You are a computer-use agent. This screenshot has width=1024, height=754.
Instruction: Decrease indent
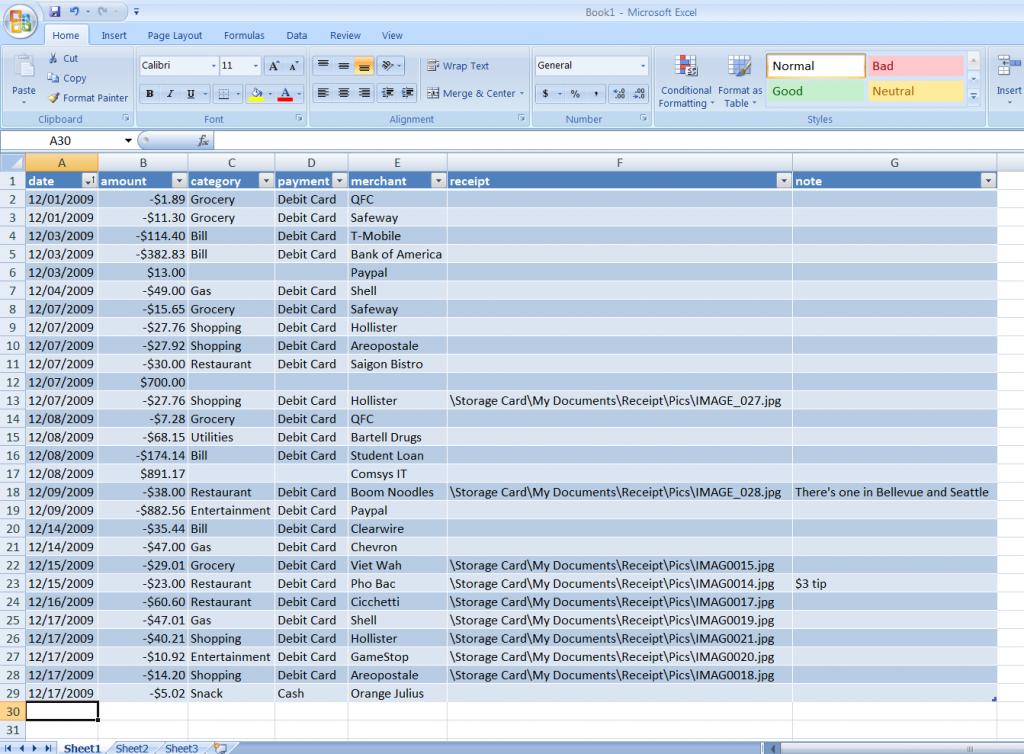point(388,93)
